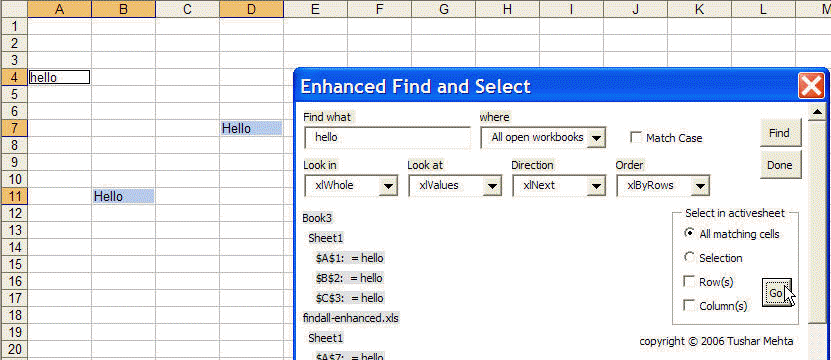831x360 pixels.
Task: Tick the Column(s) checkbox
Action: click(689, 305)
